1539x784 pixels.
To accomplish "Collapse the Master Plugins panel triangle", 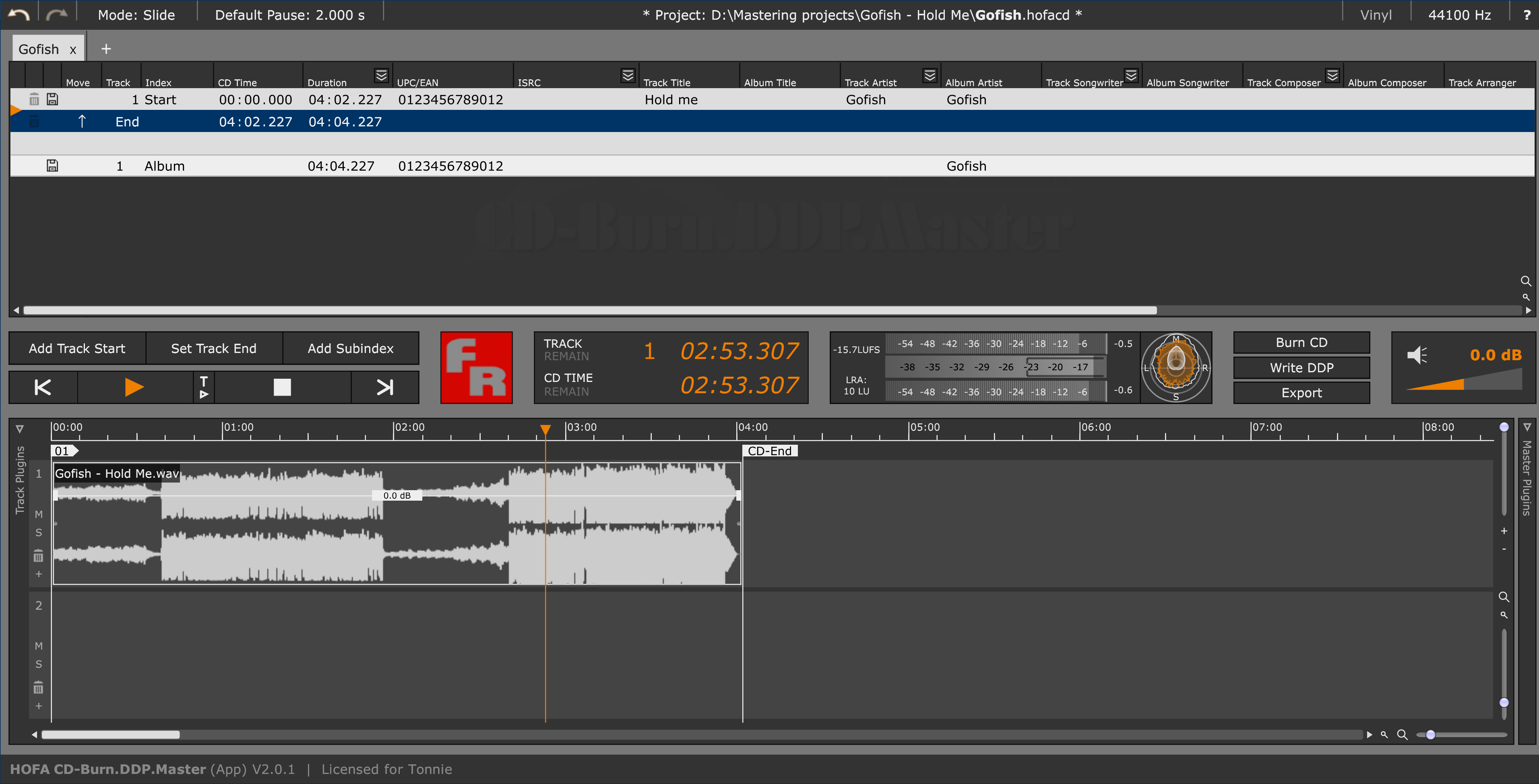I will click(x=1527, y=427).
